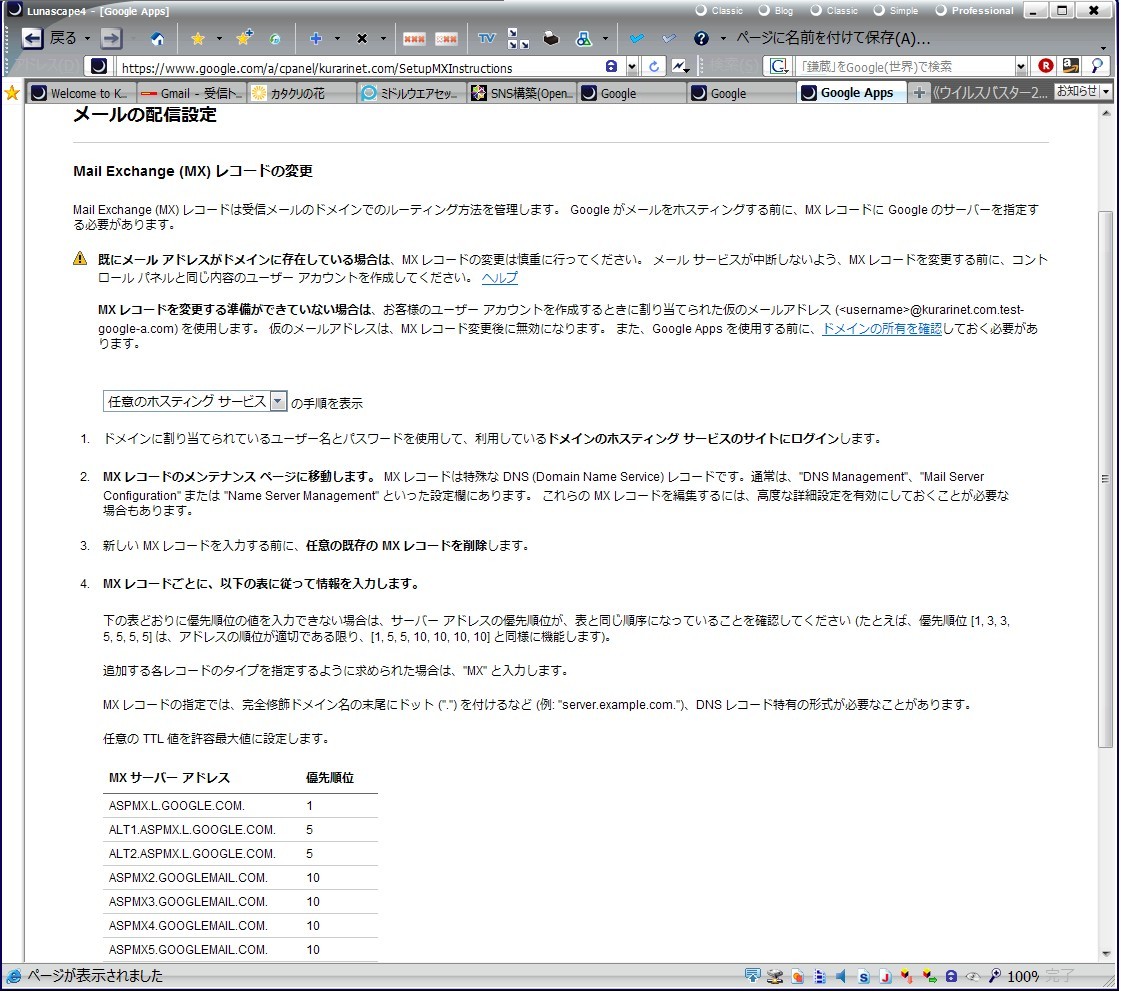Click the speaker sound icon in status bar

pos(841,977)
